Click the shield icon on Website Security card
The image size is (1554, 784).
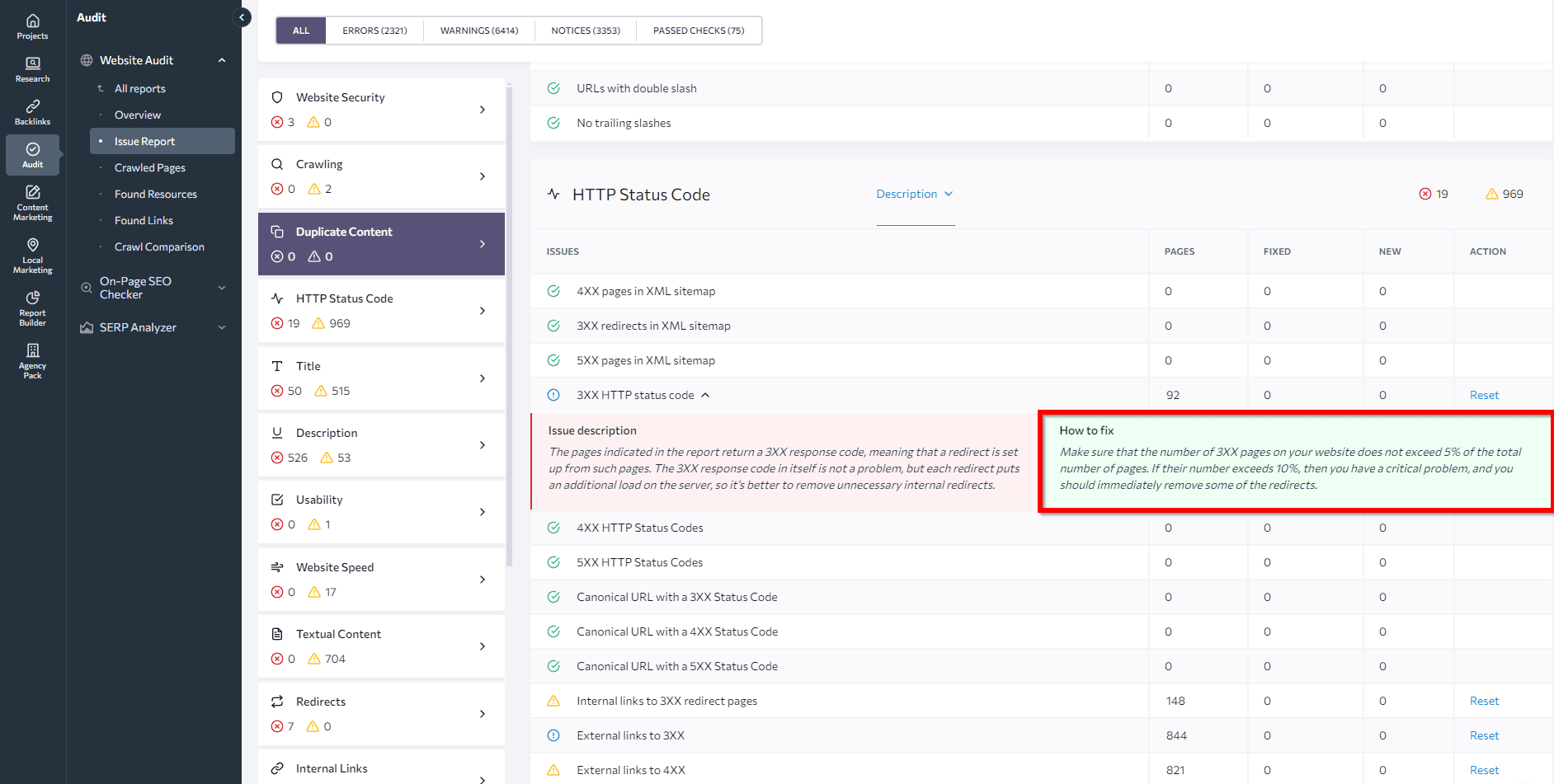pos(278,96)
